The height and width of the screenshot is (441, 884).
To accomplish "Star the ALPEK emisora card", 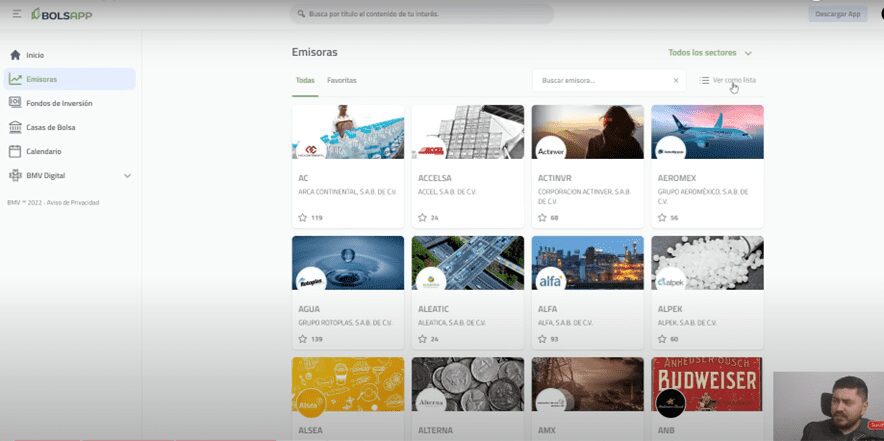I will [662, 339].
